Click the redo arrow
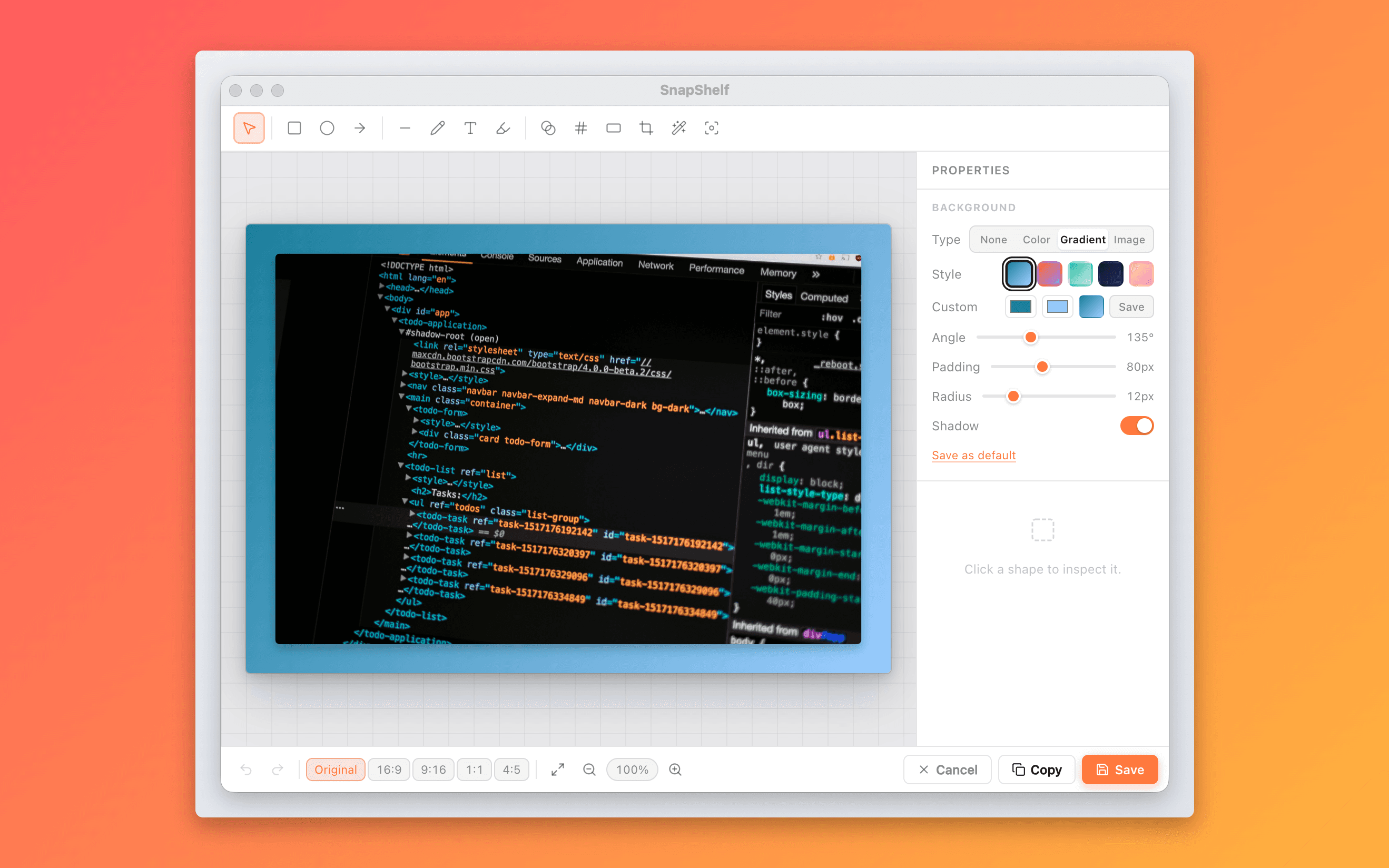The height and width of the screenshot is (868, 1389). 278,770
